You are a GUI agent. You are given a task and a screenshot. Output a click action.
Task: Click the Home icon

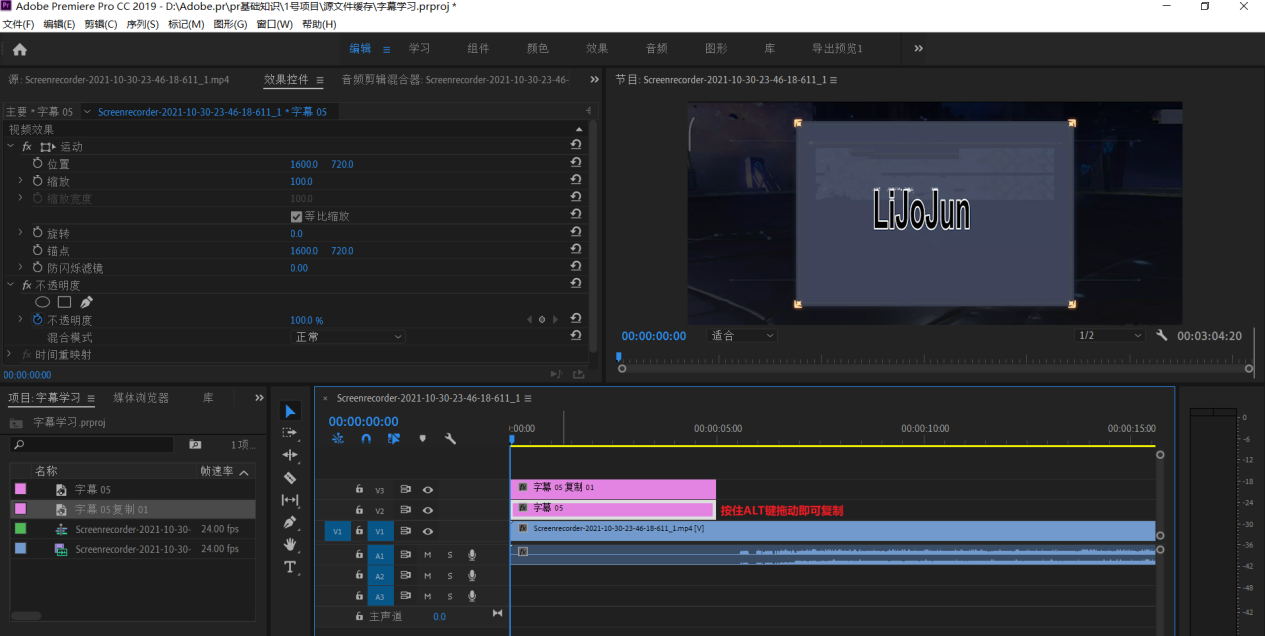[19, 49]
